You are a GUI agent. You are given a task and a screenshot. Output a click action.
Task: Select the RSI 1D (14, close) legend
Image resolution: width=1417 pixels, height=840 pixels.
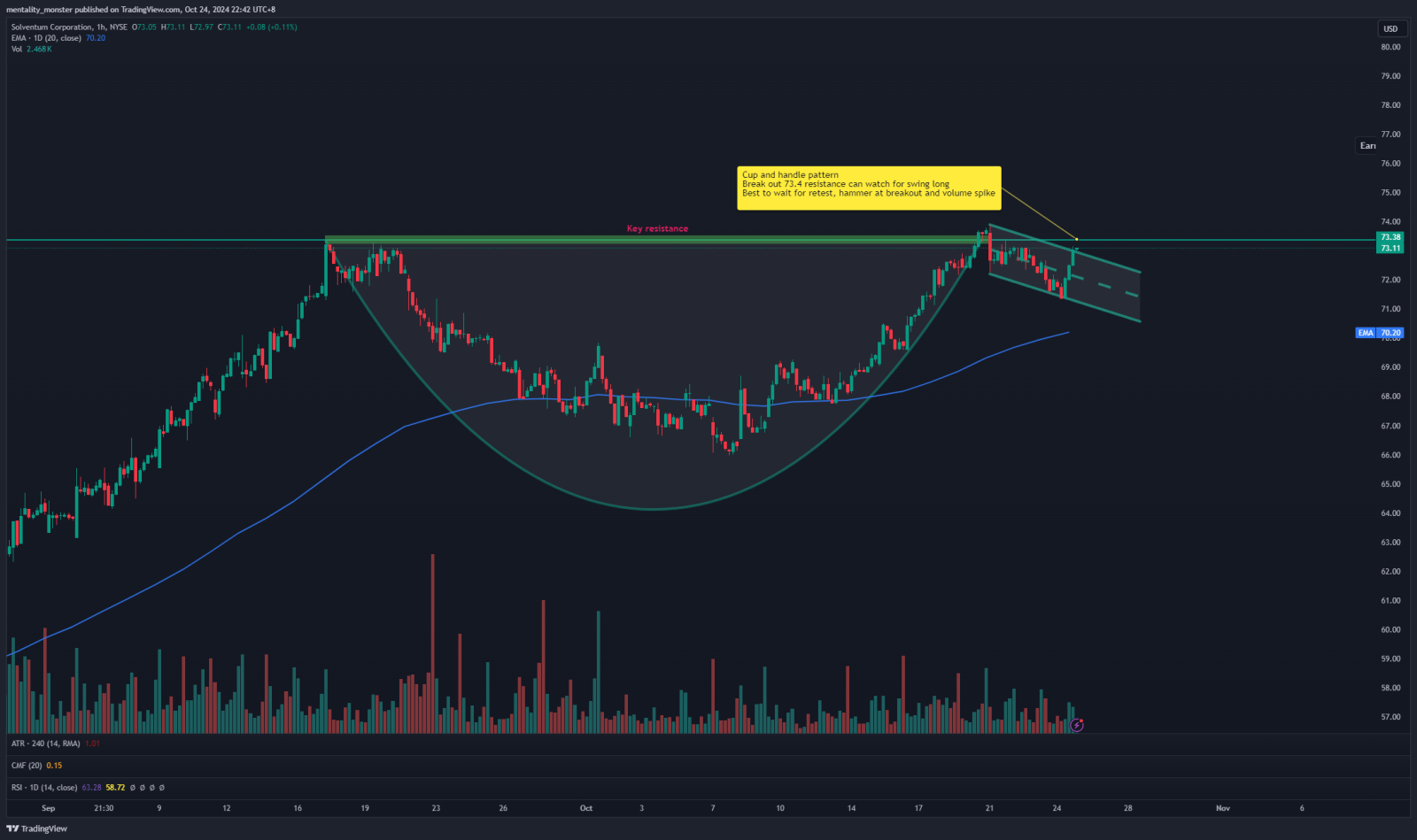pos(44,787)
